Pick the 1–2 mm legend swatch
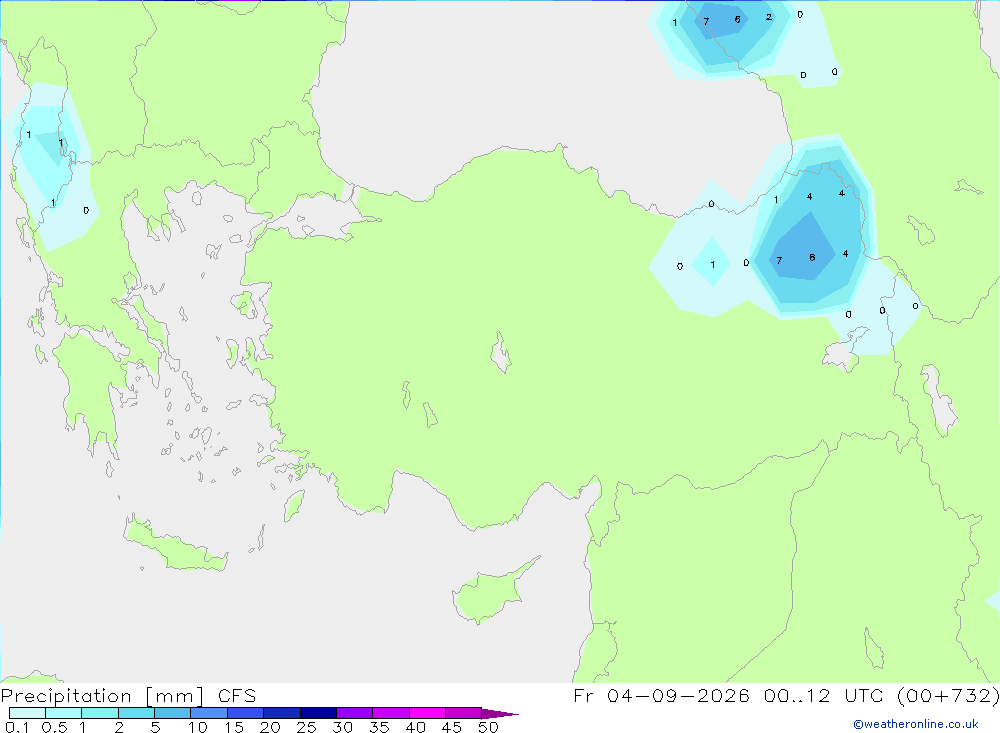Viewport: 1000px width, 733px height. [100, 713]
